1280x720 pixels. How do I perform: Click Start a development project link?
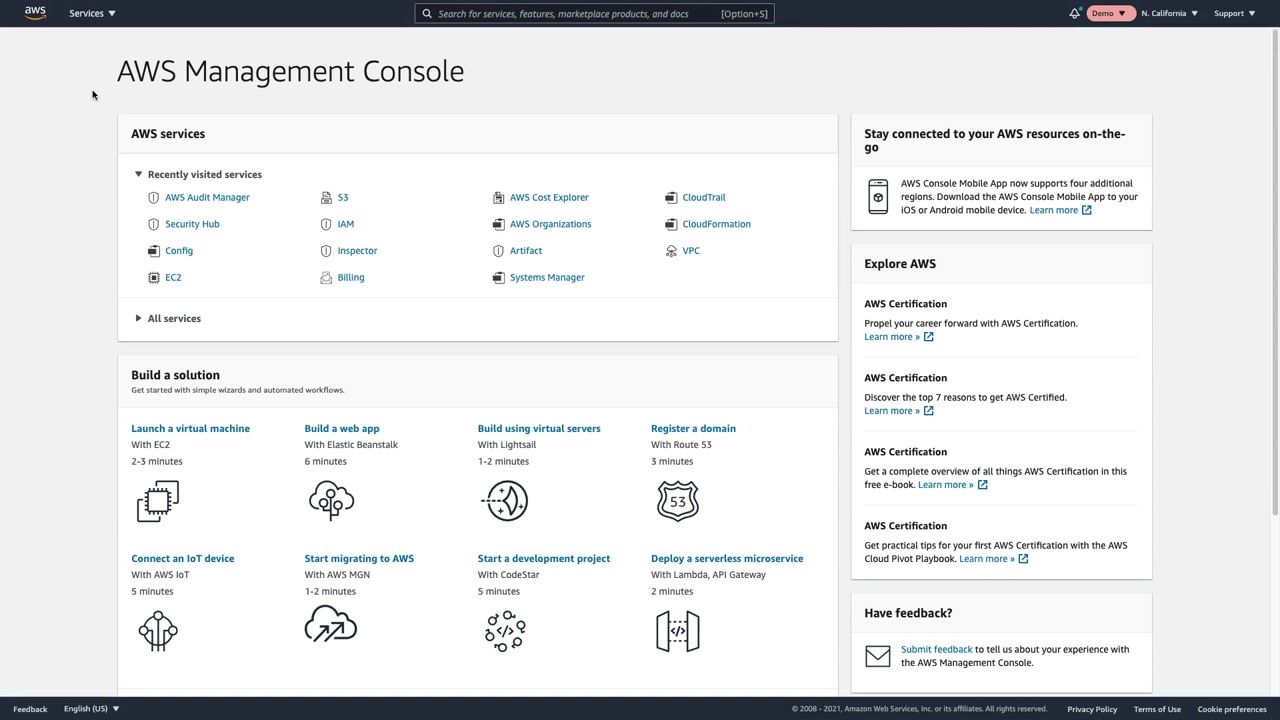pyautogui.click(x=544, y=559)
